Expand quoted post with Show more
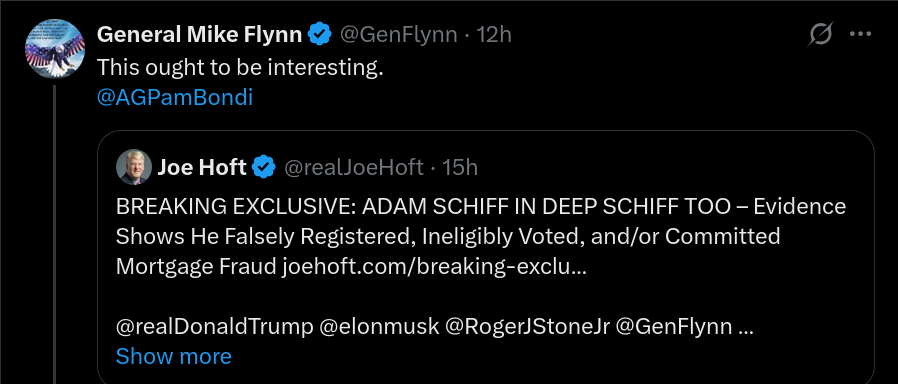 click(x=174, y=357)
